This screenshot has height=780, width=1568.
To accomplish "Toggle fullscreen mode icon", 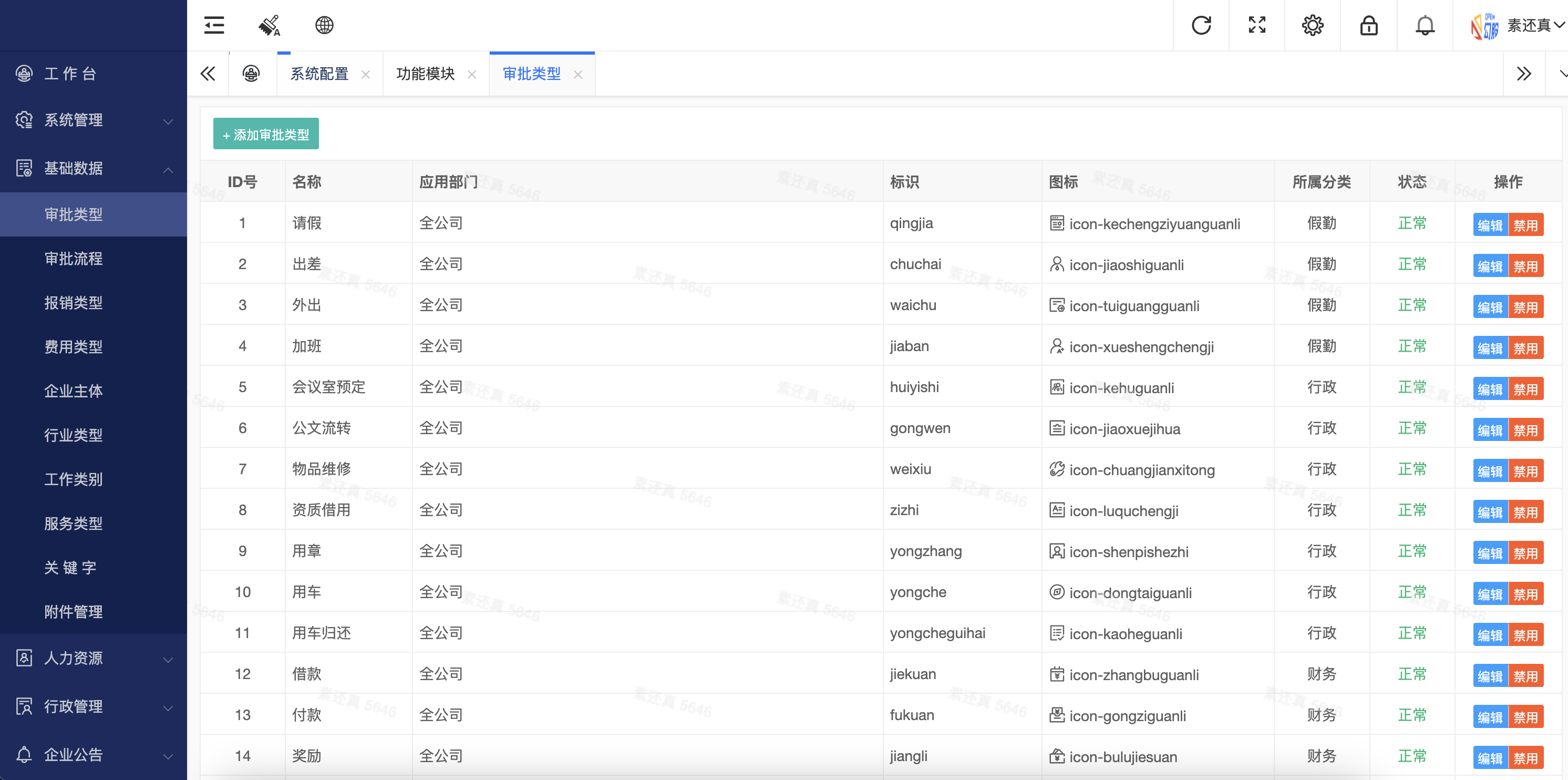I will pos(1257,25).
